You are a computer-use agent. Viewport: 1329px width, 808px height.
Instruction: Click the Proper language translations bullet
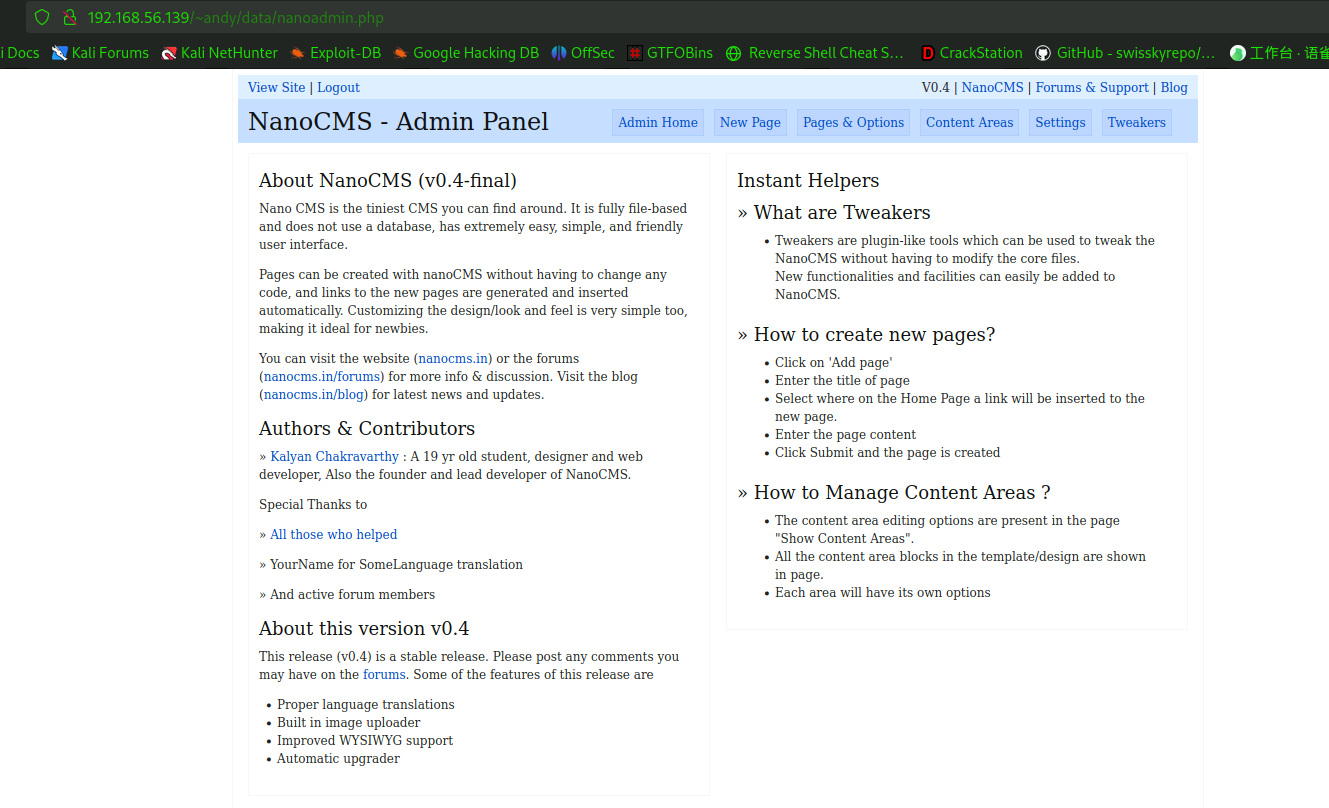point(366,704)
